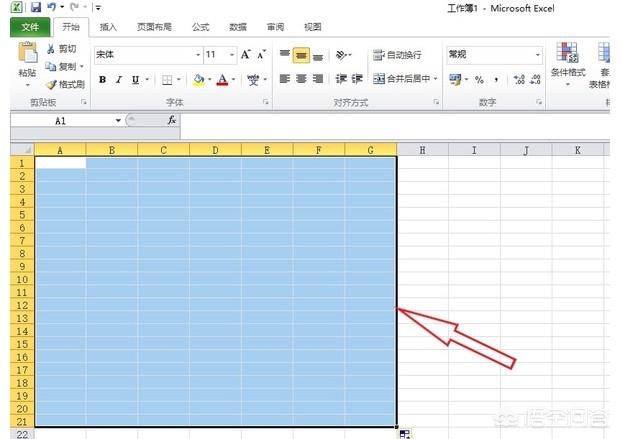Click the Format Painter brush icon

click(51, 84)
